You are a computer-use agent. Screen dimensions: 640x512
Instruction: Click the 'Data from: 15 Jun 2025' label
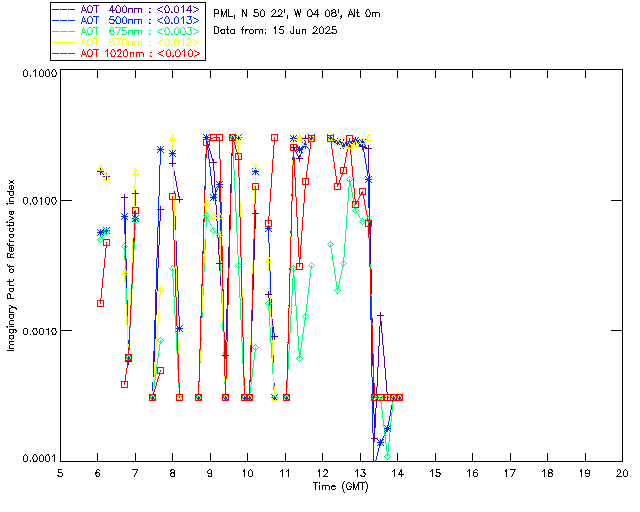276,30
